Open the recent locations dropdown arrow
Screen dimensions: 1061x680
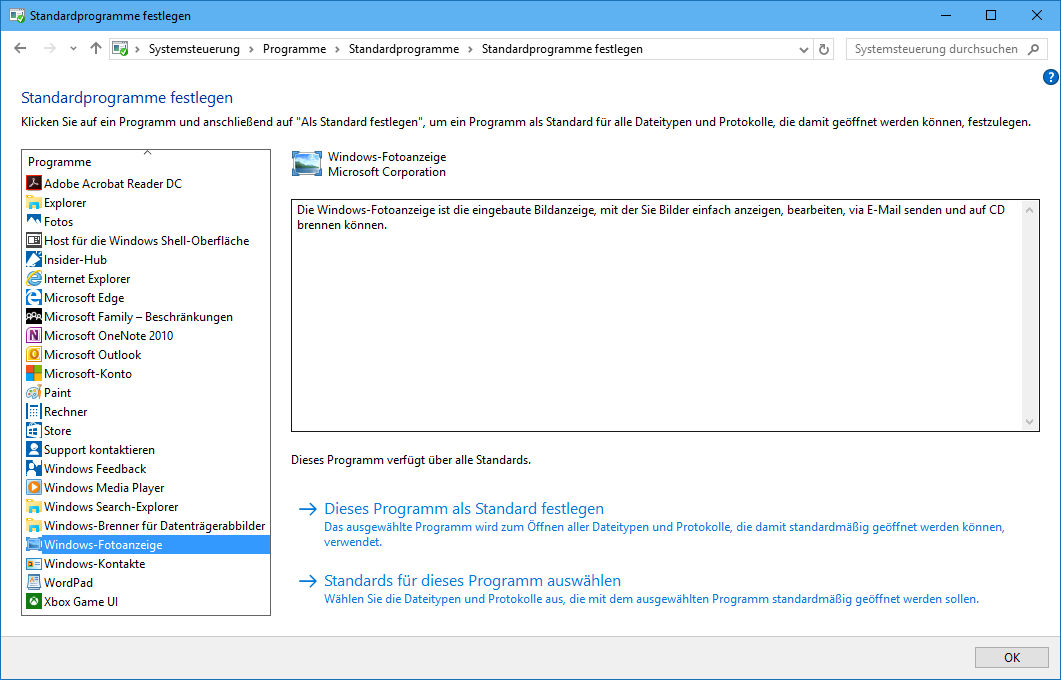click(x=73, y=49)
